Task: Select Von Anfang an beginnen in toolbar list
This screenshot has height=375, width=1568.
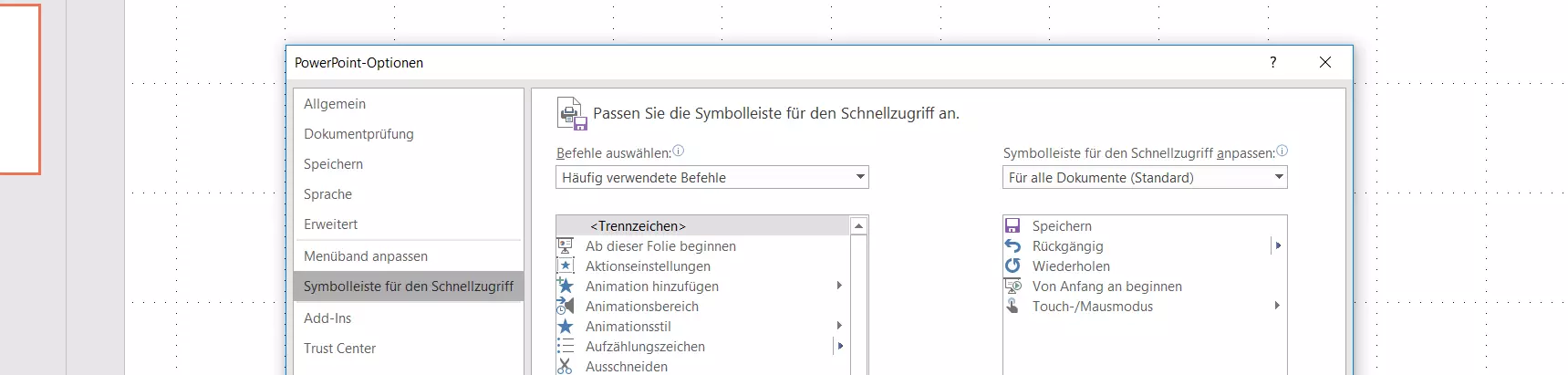Action: 1145,286
